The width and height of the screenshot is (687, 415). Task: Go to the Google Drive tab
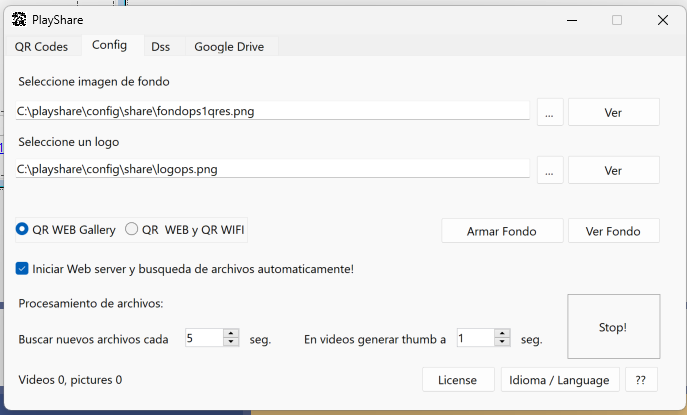[x=229, y=46]
